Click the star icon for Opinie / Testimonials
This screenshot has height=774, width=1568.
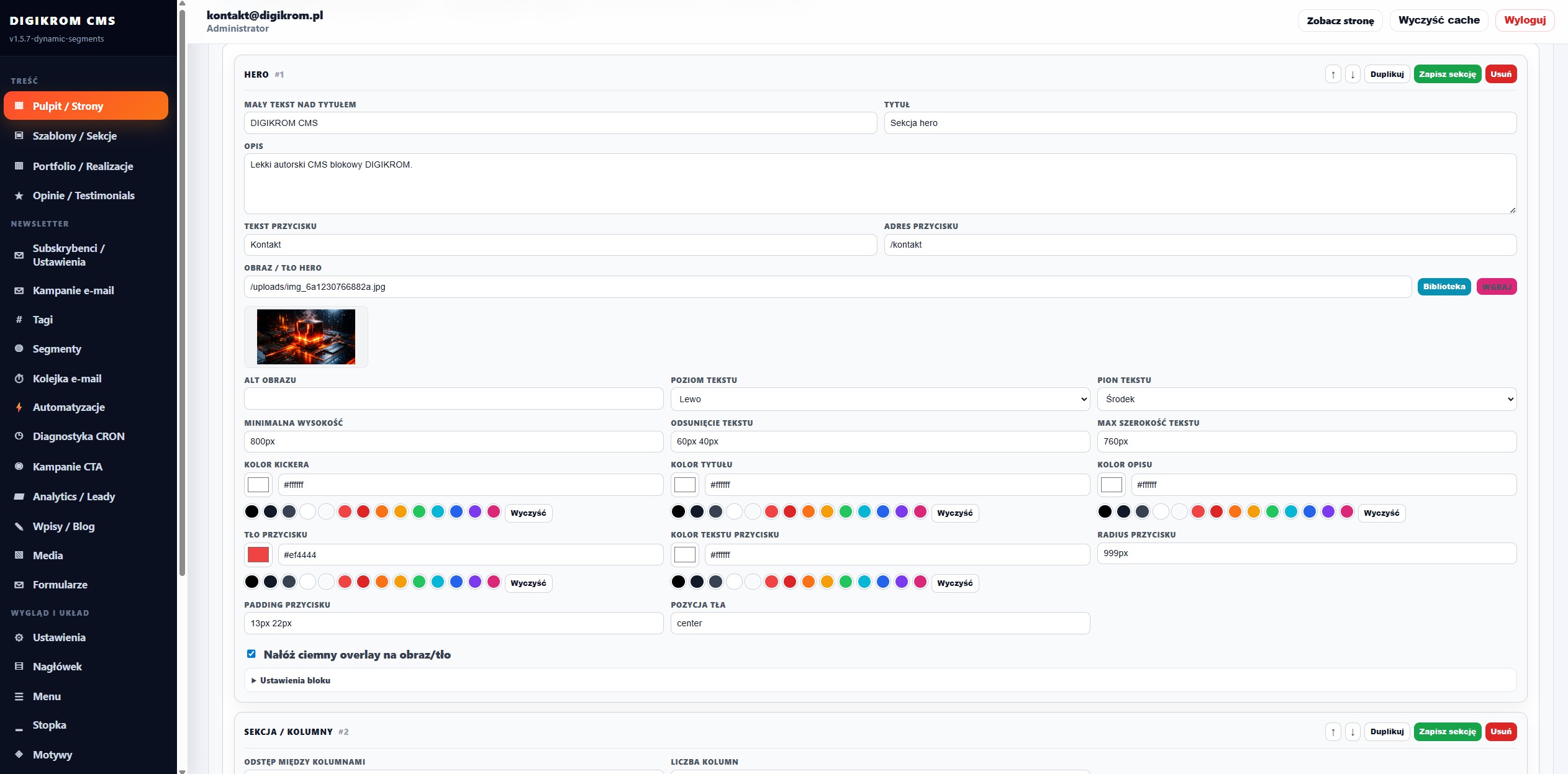[19, 196]
